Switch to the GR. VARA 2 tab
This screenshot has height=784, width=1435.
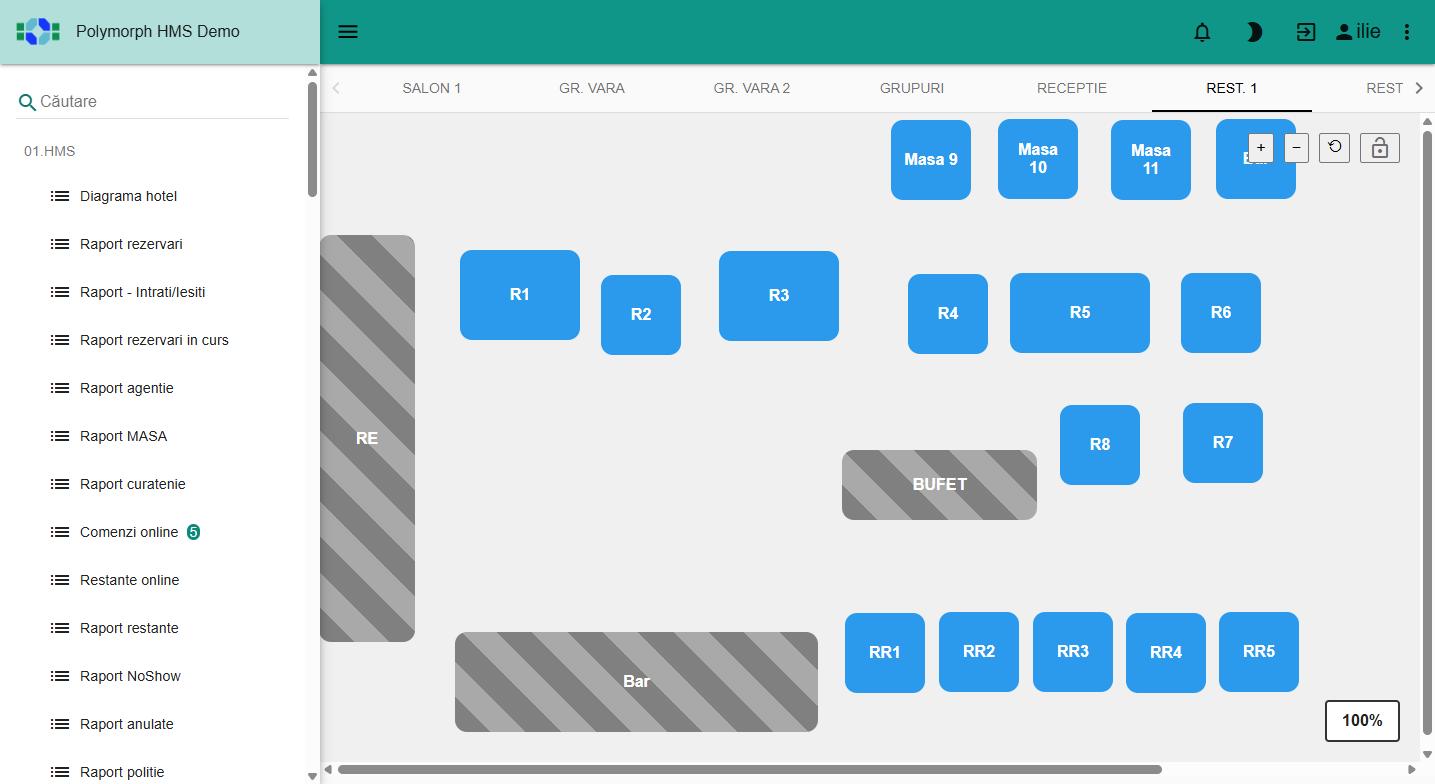pyautogui.click(x=752, y=88)
